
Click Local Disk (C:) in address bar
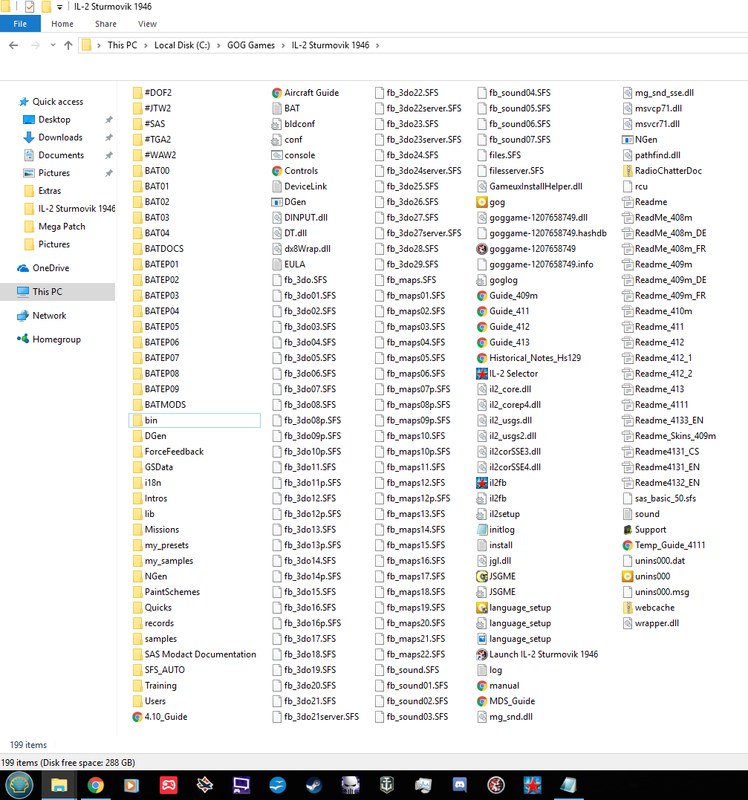(x=182, y=45)
